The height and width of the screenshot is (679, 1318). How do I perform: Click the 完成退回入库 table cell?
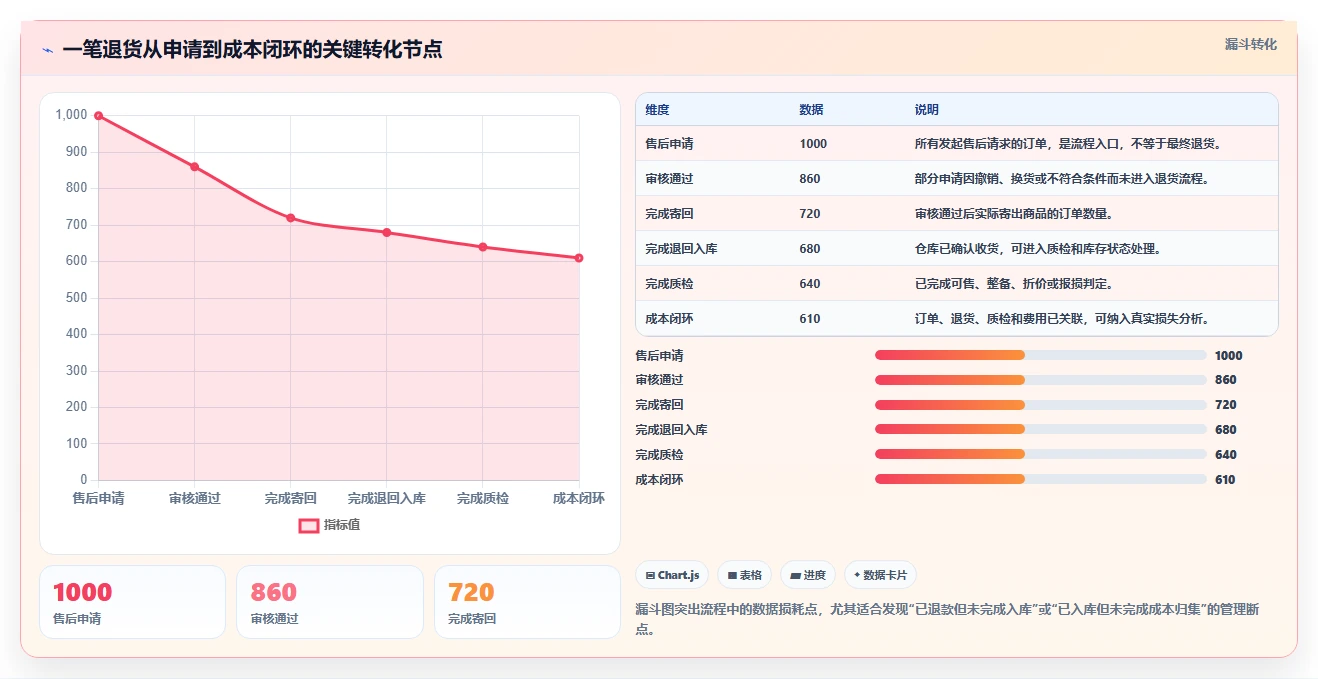[x=681, y=249]
